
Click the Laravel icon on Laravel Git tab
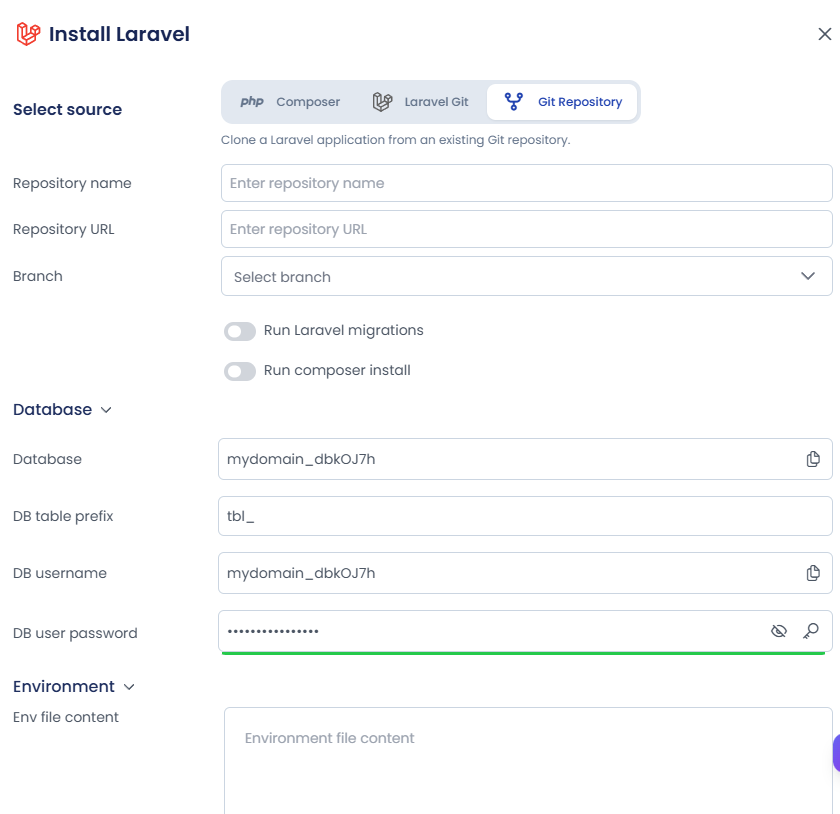point(382,102)
